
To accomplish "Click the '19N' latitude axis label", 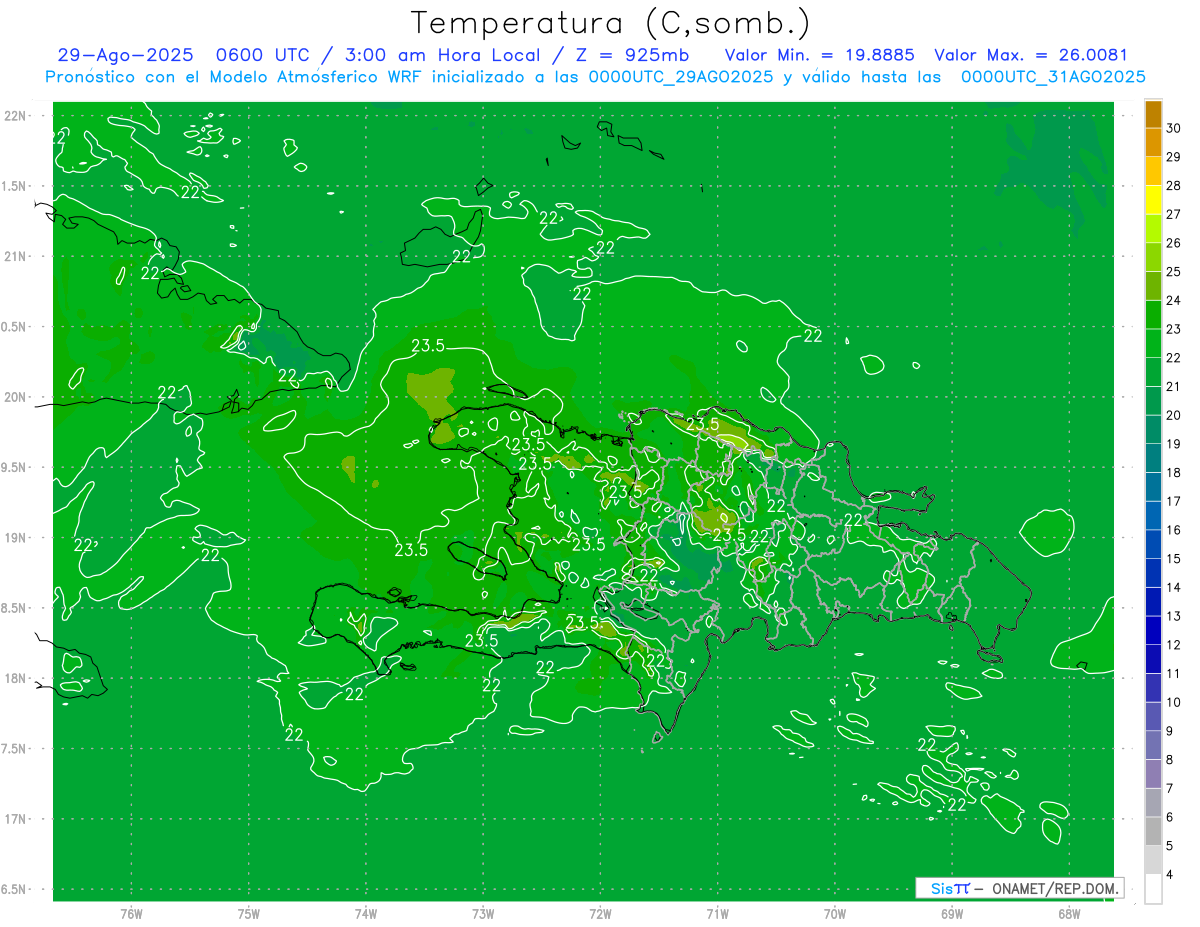I will (17, 538).
